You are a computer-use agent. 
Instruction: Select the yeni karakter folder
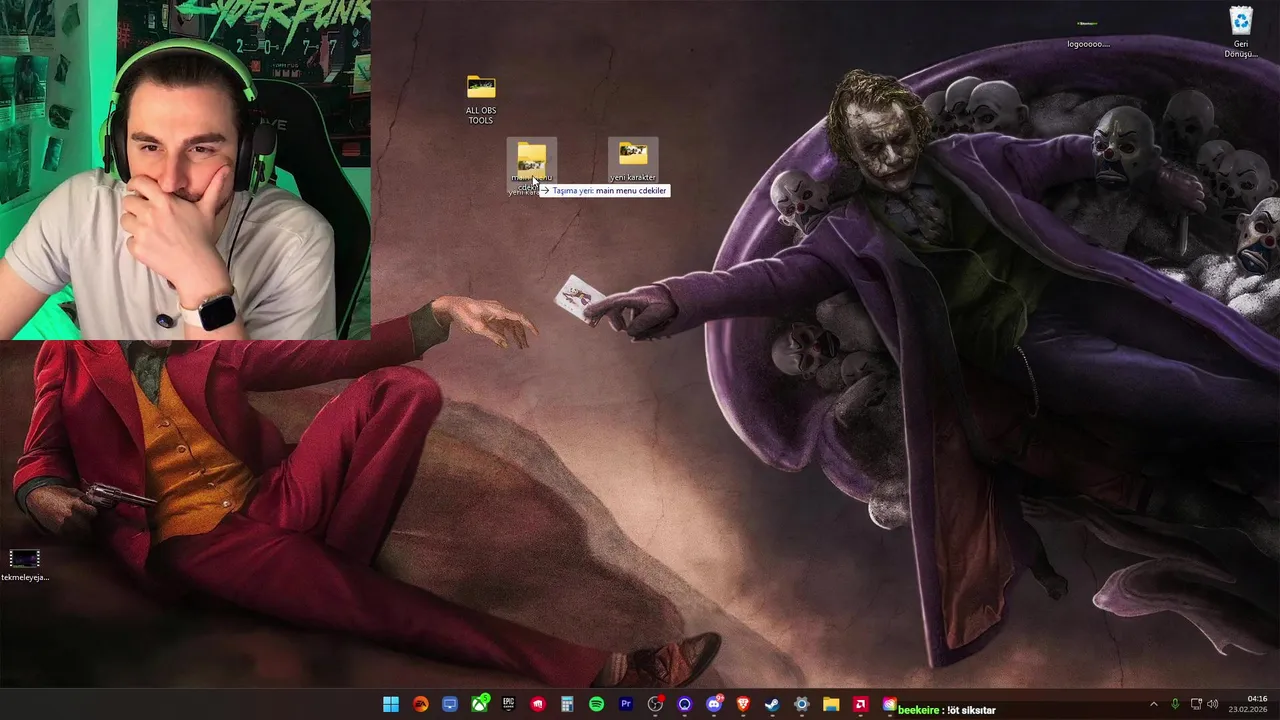click(x=633, y=160)
